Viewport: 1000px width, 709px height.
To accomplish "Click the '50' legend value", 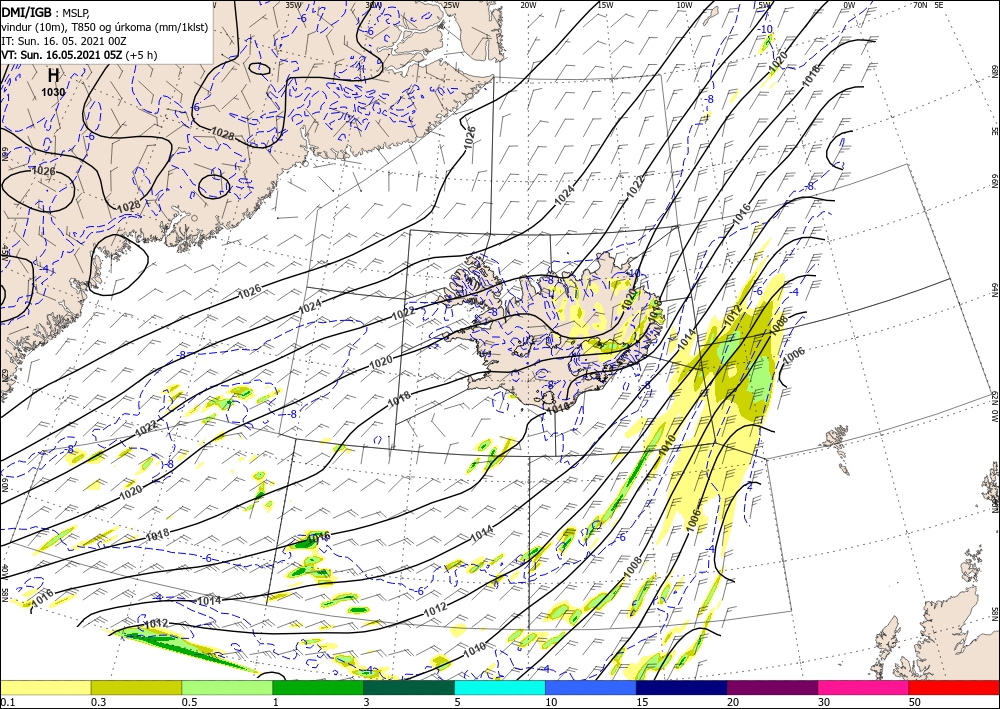I will pyautogui.click(x=915, y=702).
